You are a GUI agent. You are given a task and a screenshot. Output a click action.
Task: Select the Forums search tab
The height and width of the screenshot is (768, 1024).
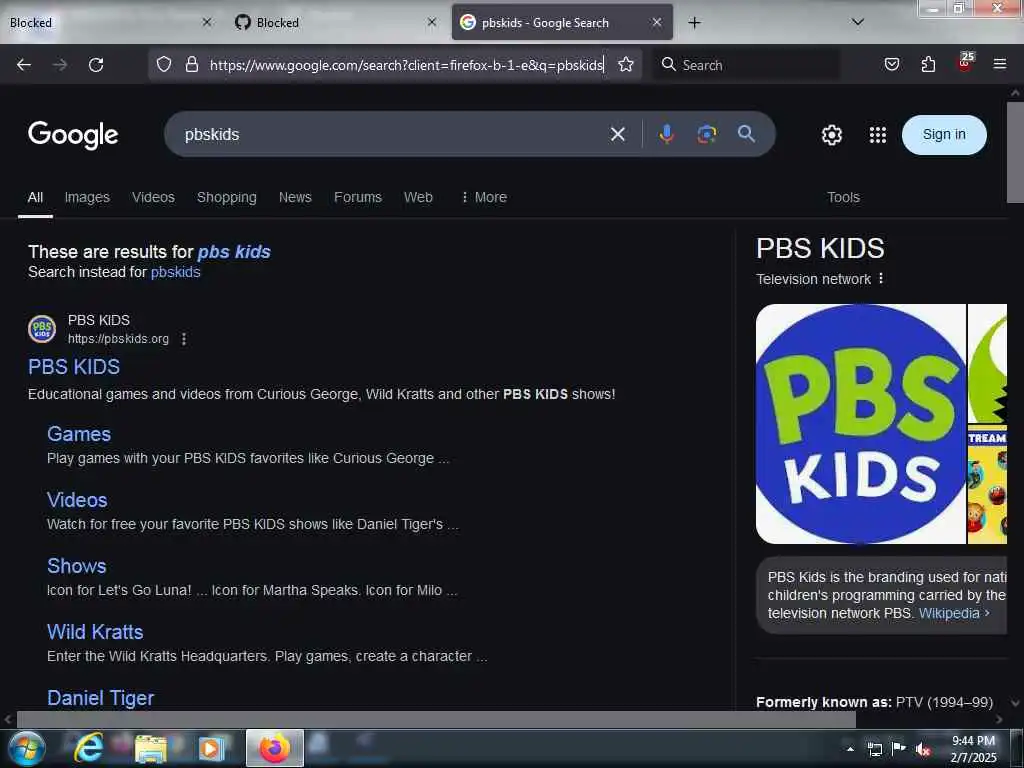pos(358,197)
